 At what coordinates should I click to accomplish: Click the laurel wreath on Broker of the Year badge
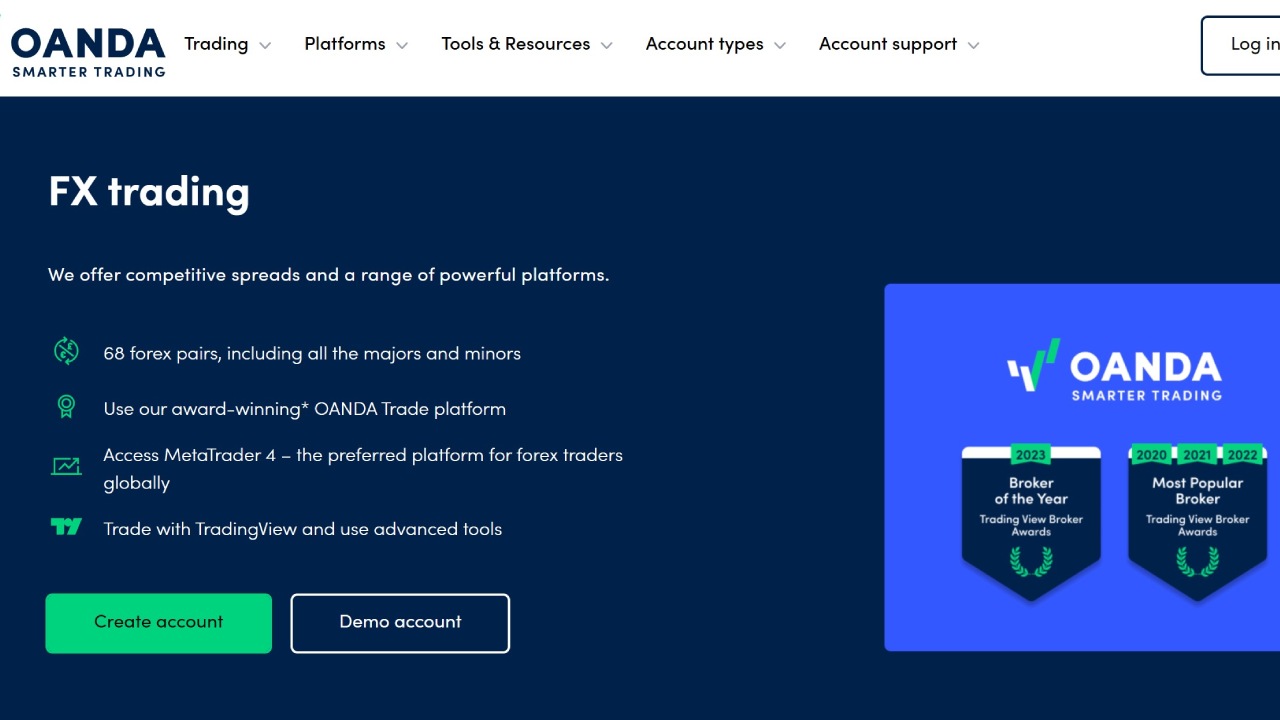pyautogui.click(x=1031, y=562)
